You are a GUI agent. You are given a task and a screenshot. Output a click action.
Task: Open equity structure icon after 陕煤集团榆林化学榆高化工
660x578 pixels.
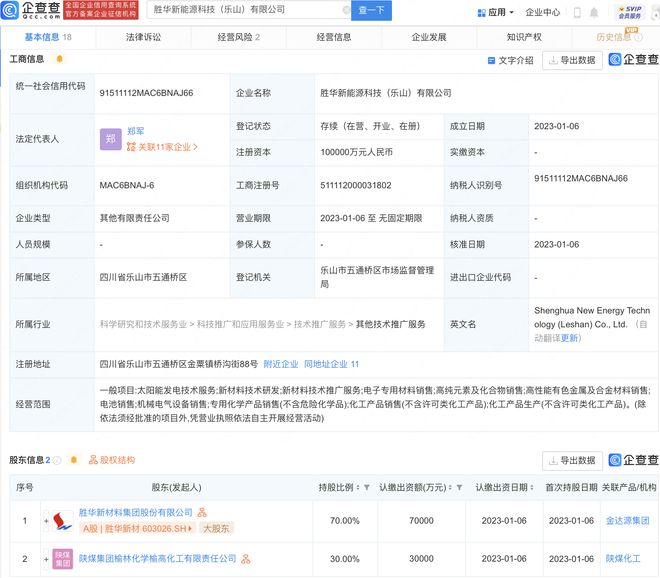246,559
